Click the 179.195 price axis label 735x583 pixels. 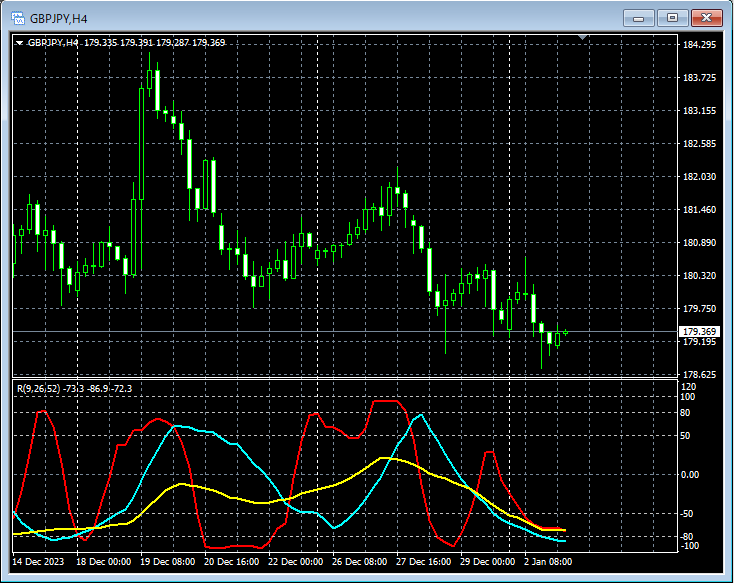699,342
